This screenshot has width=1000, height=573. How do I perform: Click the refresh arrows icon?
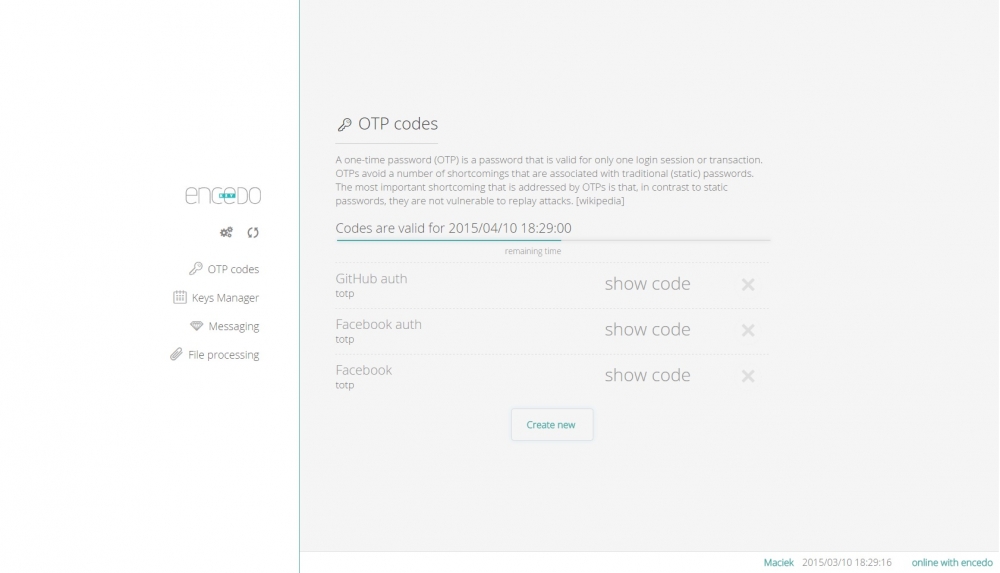pos(253,232)
